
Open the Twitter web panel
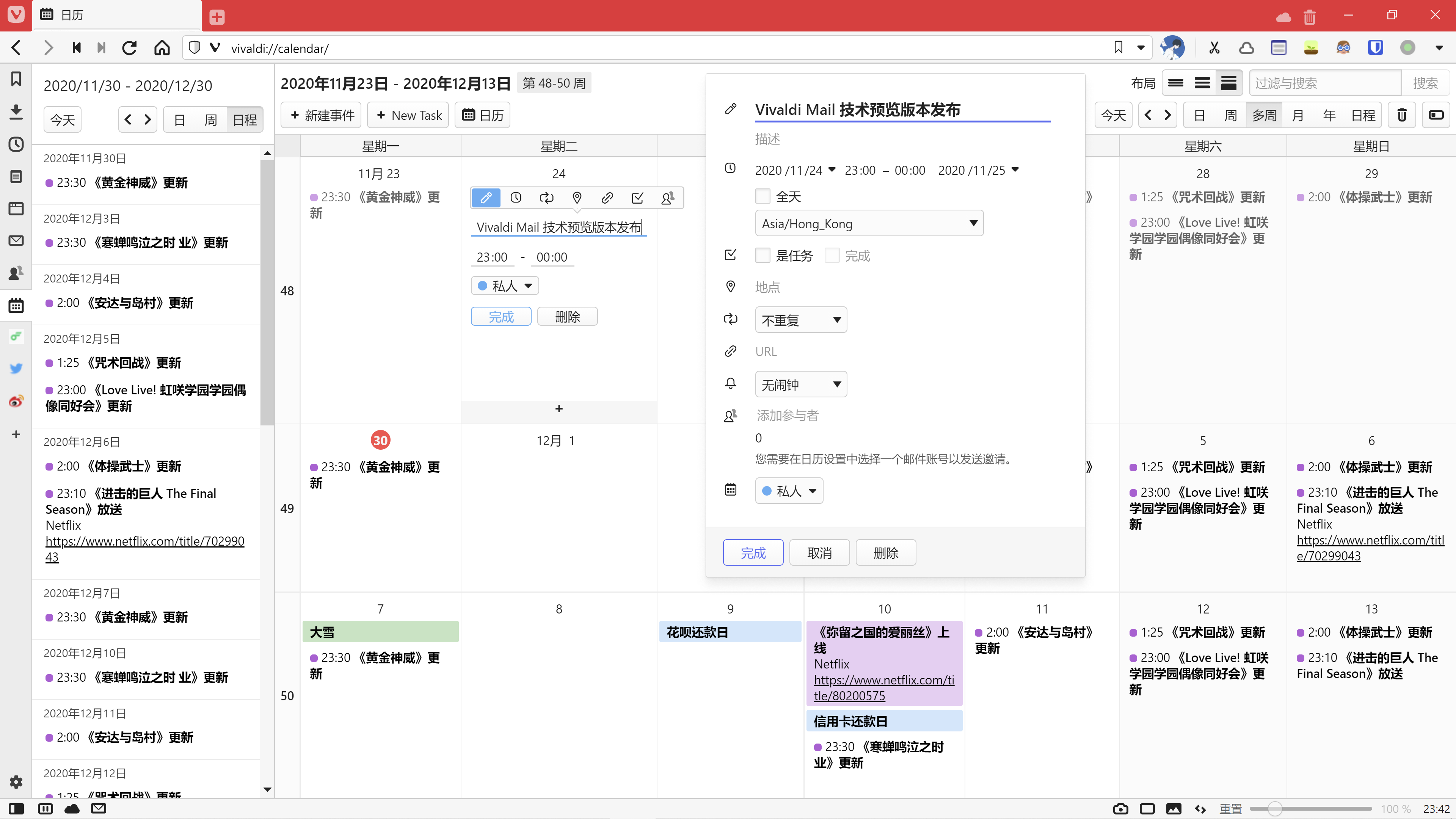[x=16, y=369]
